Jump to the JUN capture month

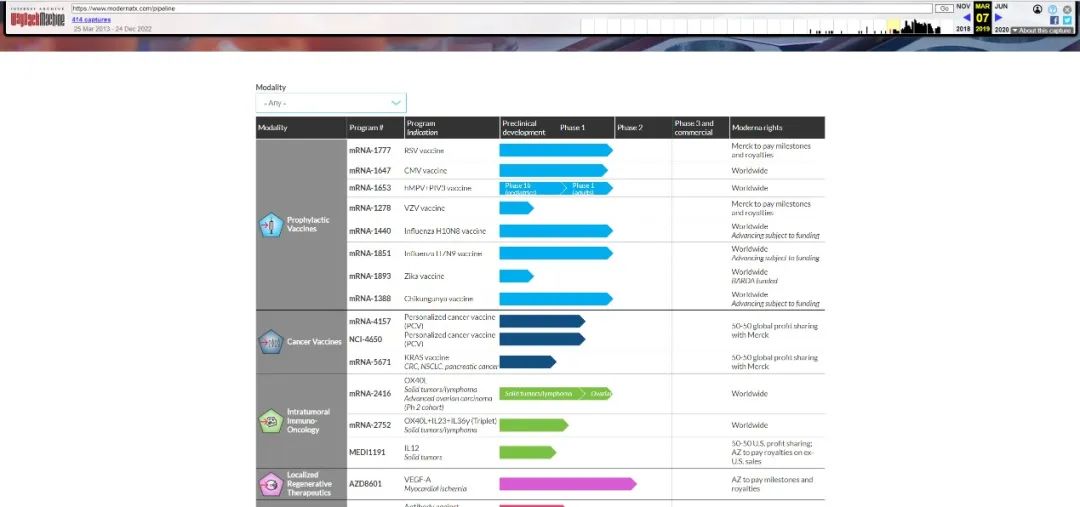(x=1001, y=6)
